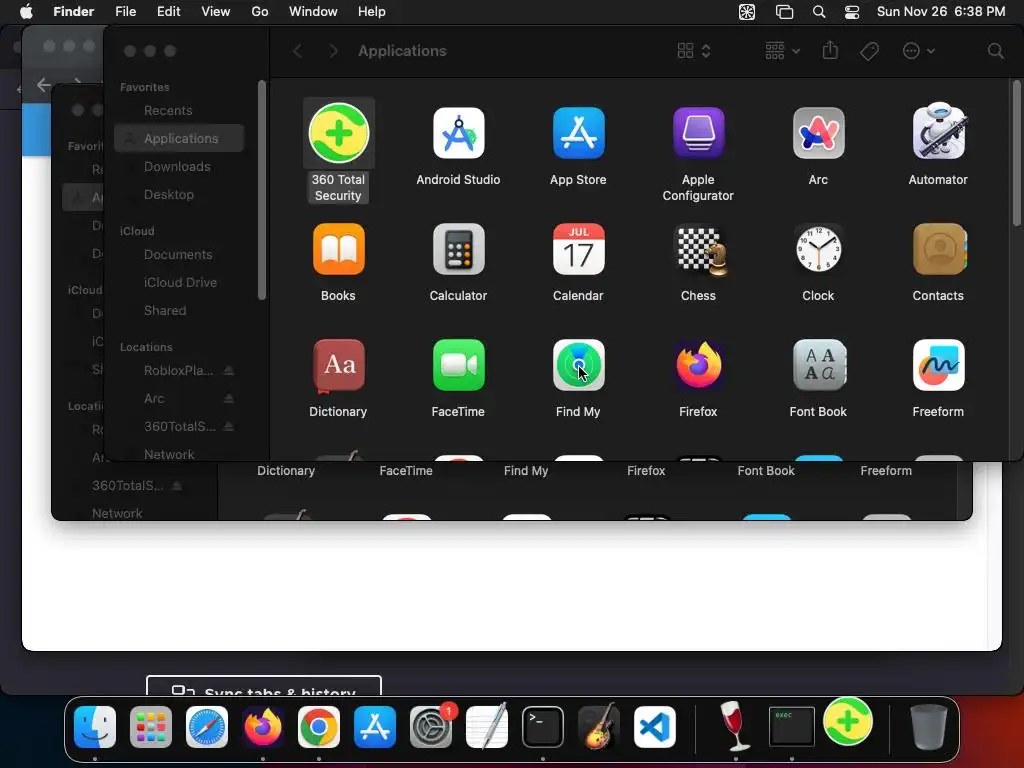
Task: Open the Apple menu
Action: 26,12
